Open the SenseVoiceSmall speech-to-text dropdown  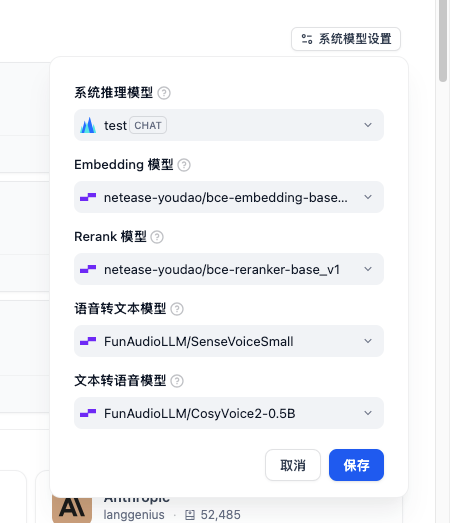point(229,341)
